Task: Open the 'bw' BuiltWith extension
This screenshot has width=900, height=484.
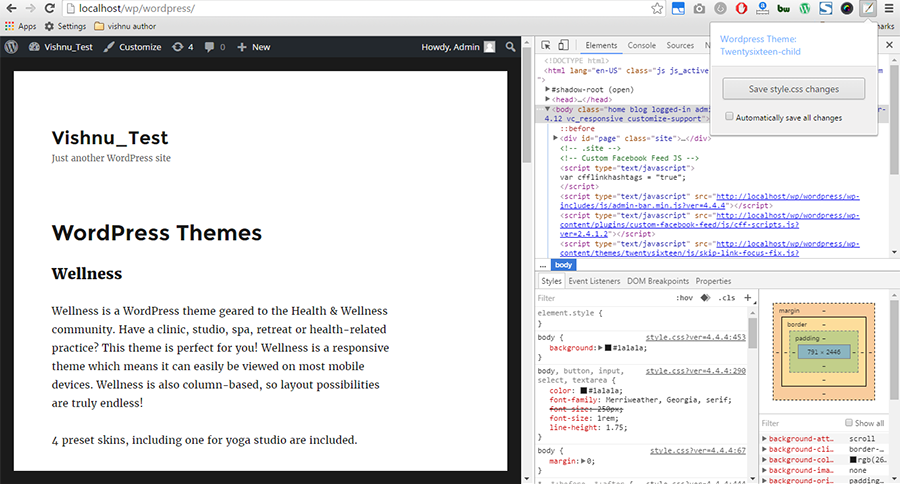Action: (783, 9)
